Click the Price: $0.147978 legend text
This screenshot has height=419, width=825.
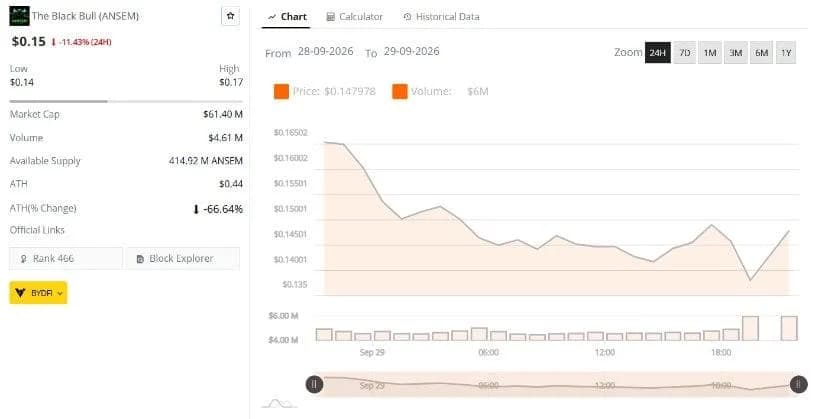pyautogui.click(x=334, y=92)
